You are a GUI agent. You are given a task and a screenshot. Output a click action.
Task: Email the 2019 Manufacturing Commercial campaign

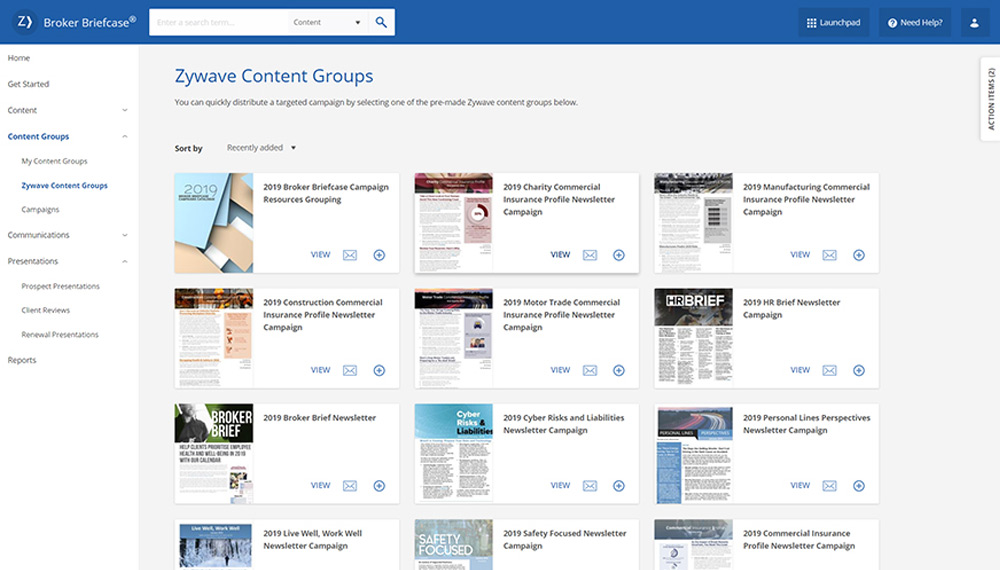coord(830,255)
